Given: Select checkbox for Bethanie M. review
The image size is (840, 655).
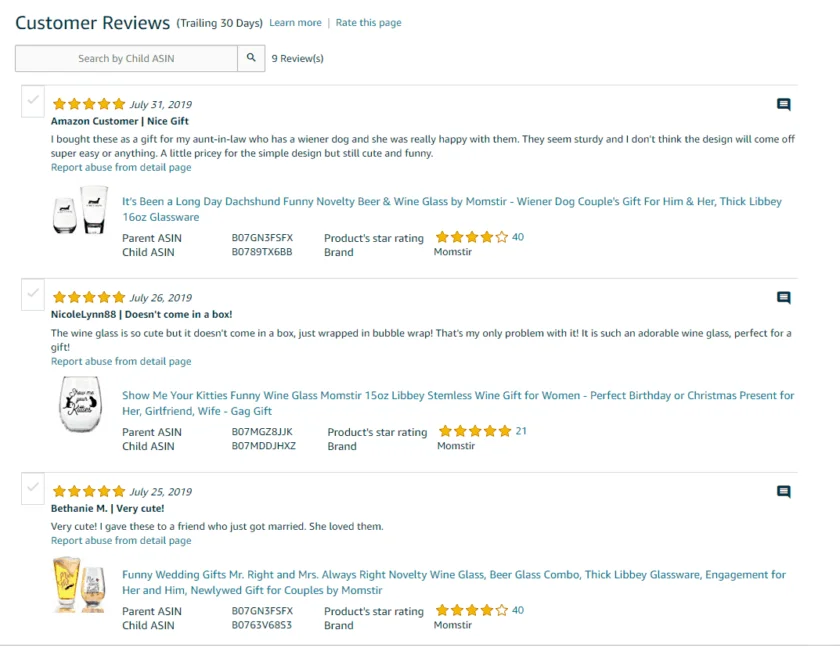Looking at the screenshot, I should point(33,489).
